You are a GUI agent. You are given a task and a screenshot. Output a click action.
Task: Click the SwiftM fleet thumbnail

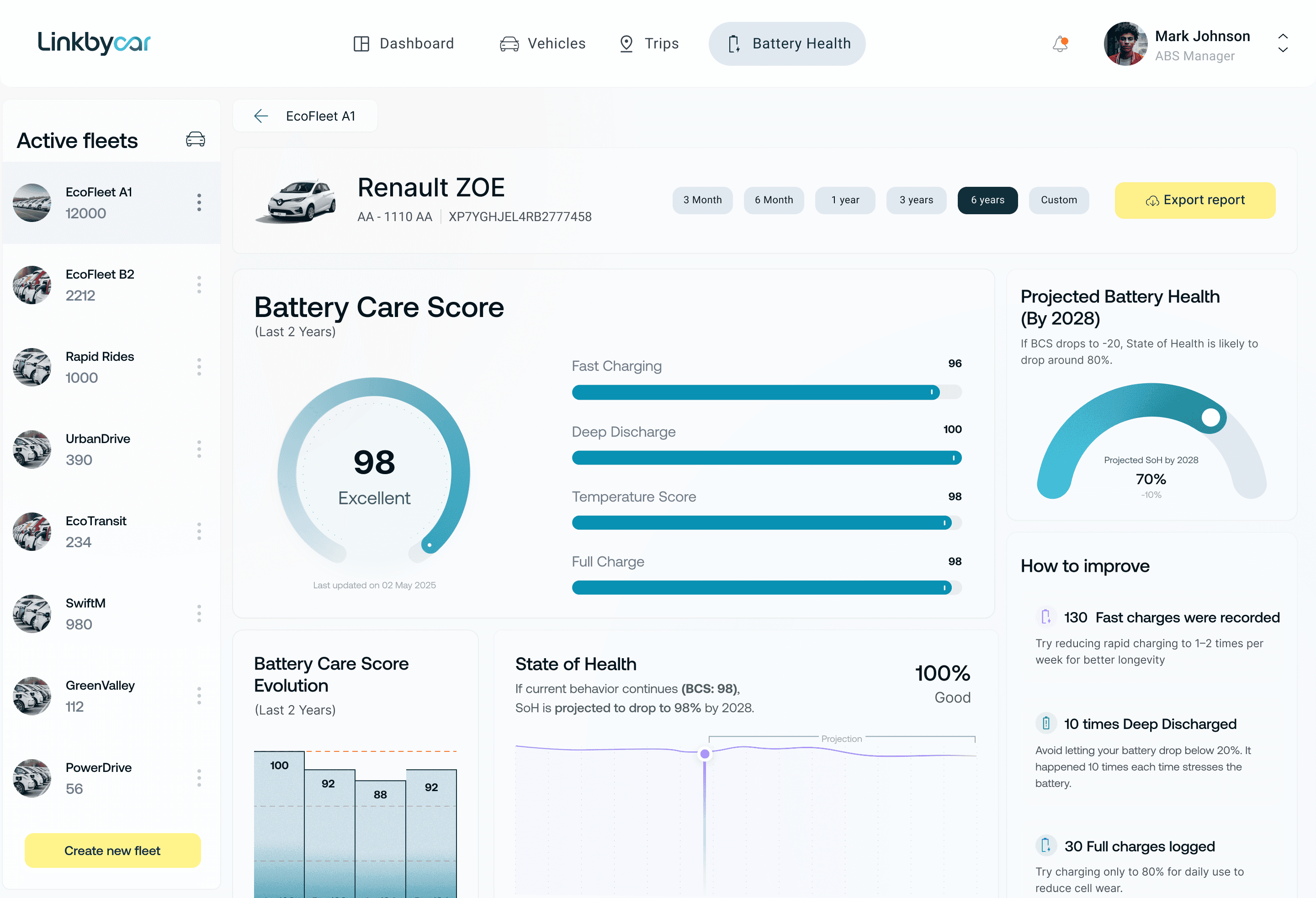32,614
